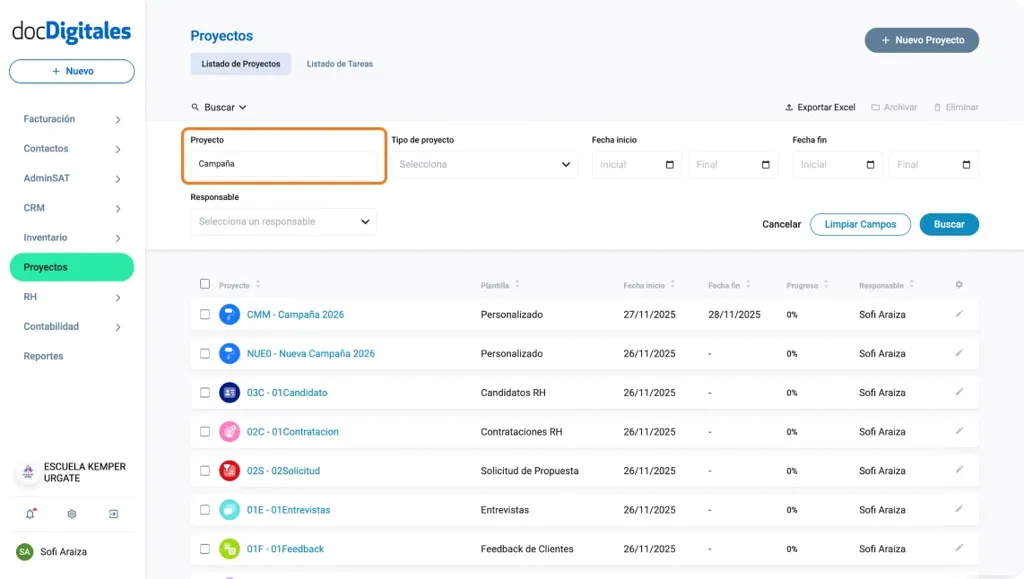The width and height of the screenshot is (1024, 579).
Task: Open the table column settings gear icon
Action: (x=958, y=284)
